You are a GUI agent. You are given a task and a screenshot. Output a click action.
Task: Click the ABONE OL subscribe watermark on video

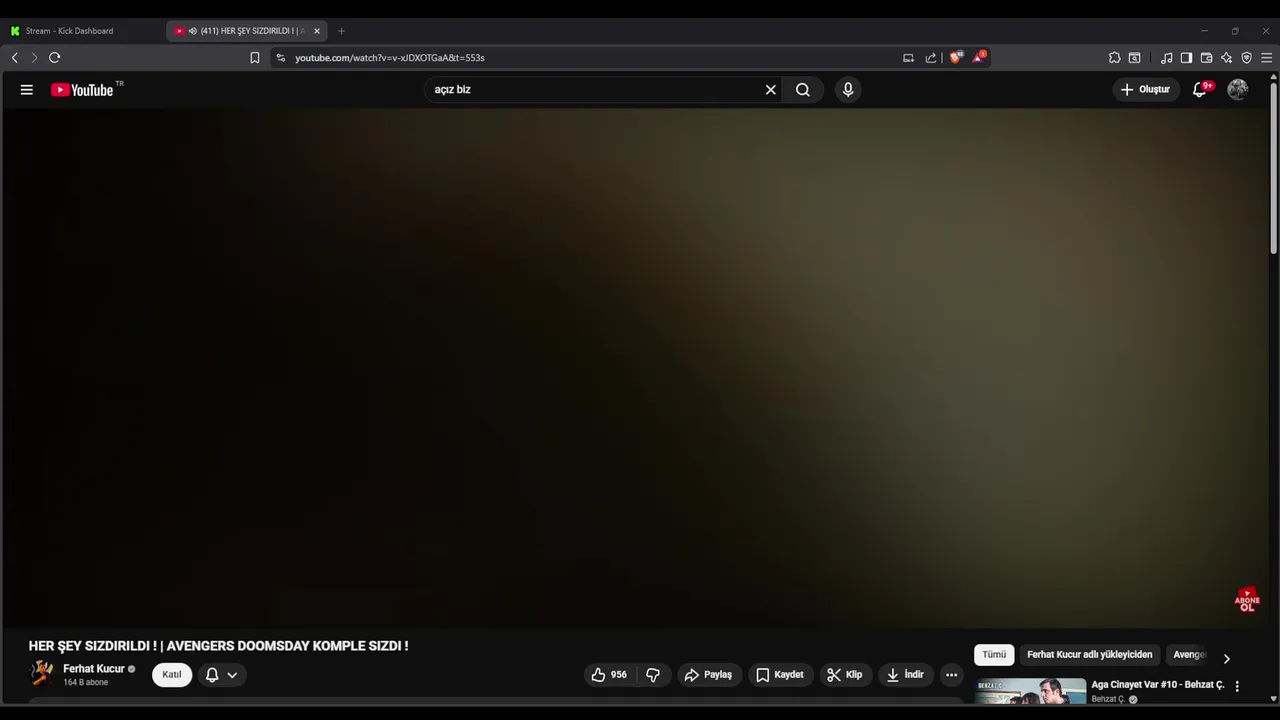[1247, 600]
